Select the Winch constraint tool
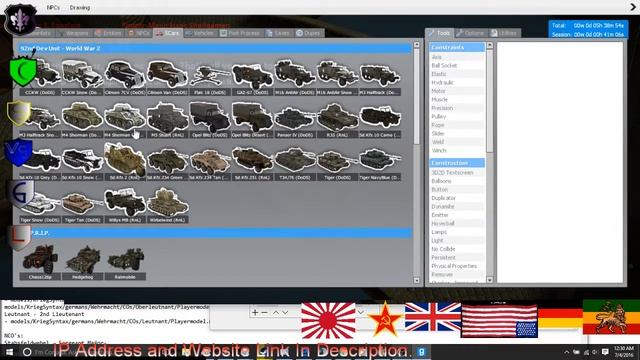This screenshot has width=640, height=360. (x=457, y=151)
